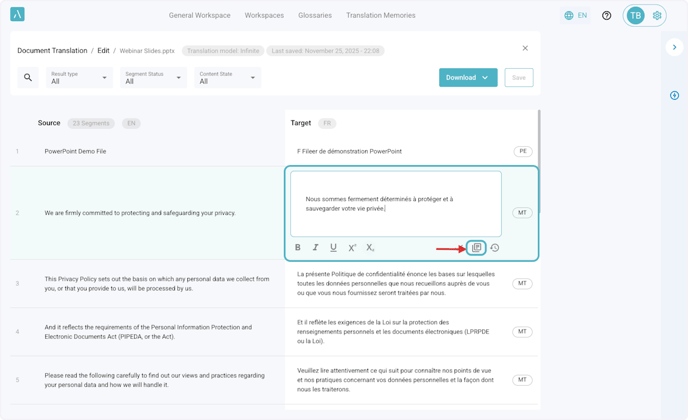This screenshot has width=688, height=420.
Task: Open settings gear next to TB avatar
Action: point(657,16)
